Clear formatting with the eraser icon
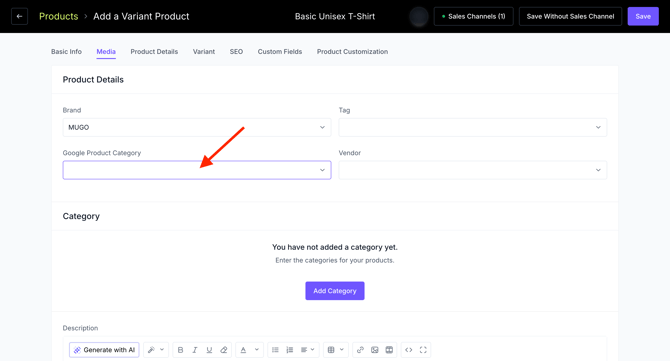Screen dimensions: 670x361 point(224,350)
